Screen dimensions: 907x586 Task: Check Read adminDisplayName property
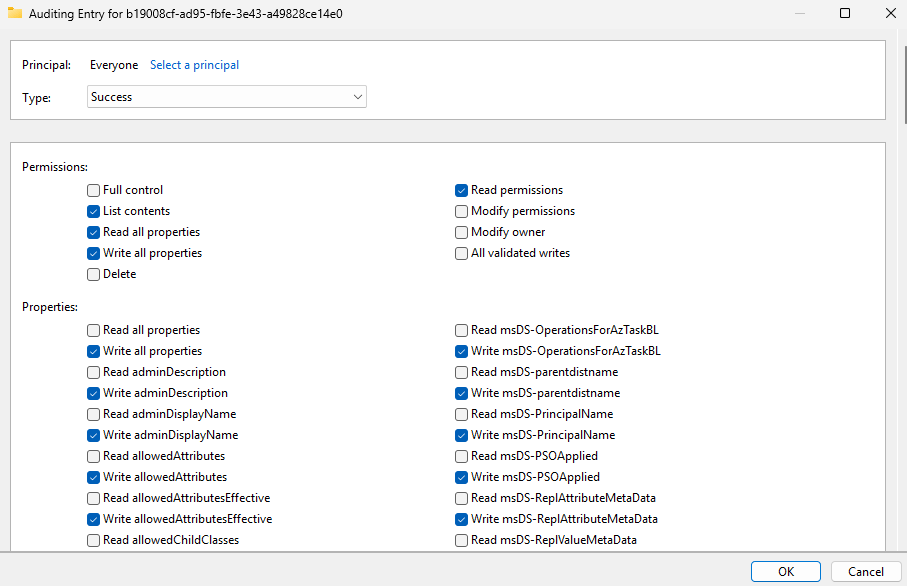pos(93,414)
